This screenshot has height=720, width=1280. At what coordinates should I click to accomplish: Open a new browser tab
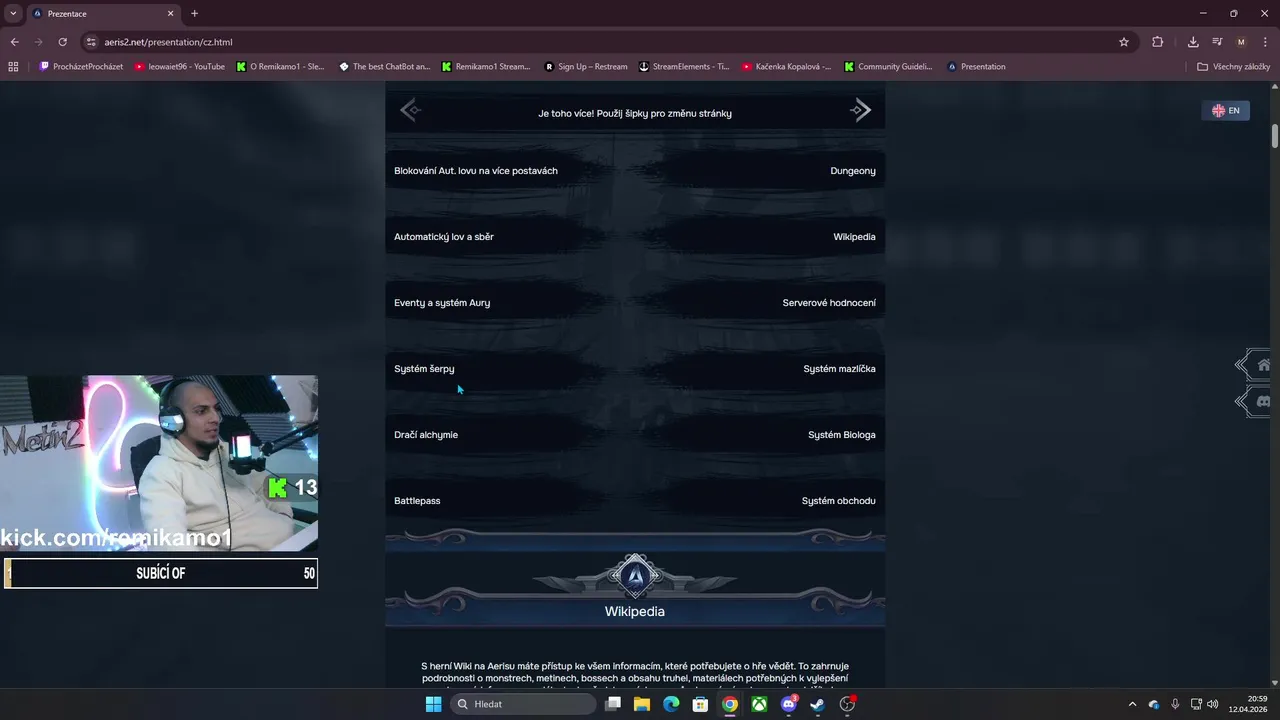click(x=194, y=14)
